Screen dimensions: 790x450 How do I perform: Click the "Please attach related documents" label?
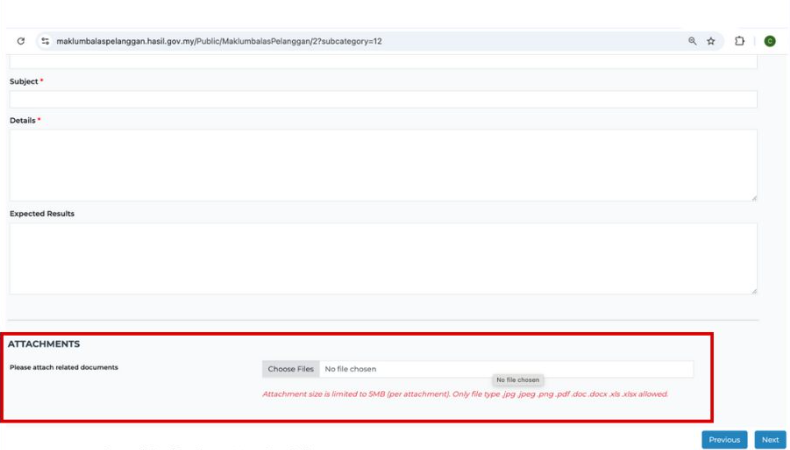(64, 368)
